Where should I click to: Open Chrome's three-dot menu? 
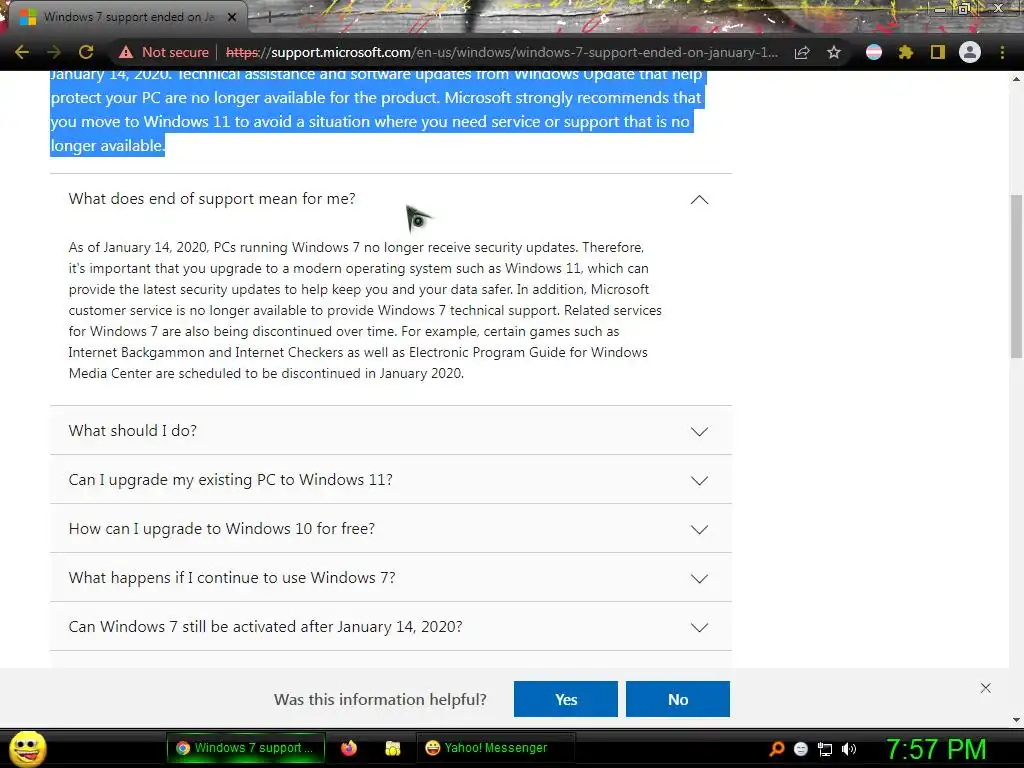(x=1002, y=52)
